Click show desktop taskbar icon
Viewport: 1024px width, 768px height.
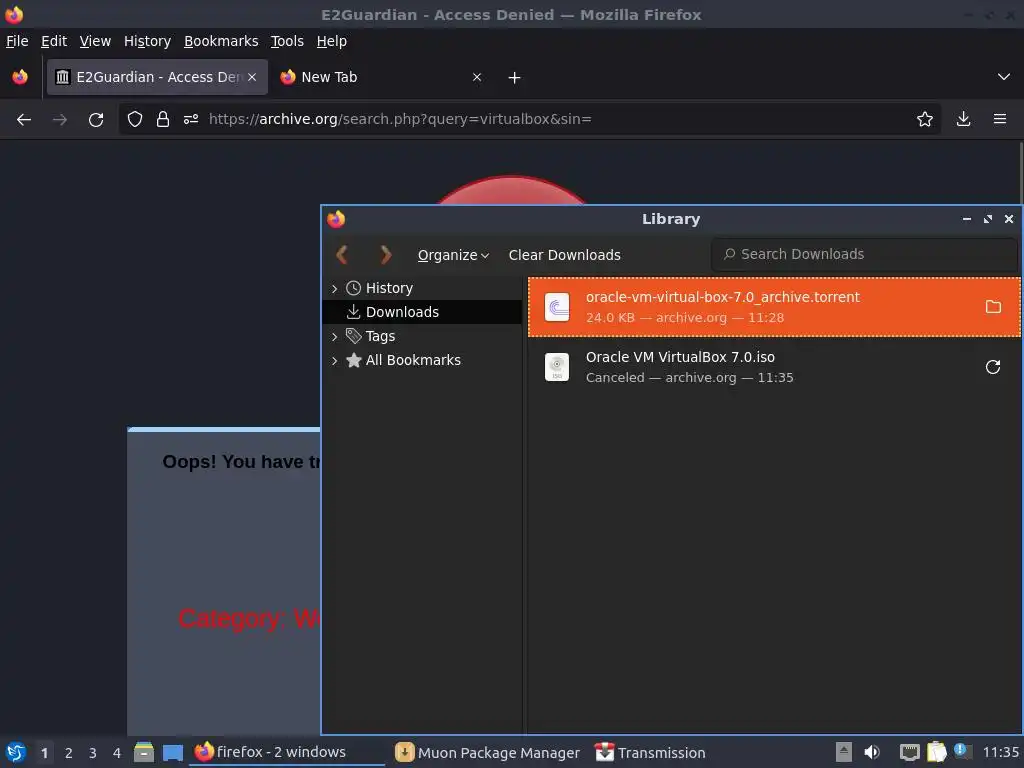172,753
